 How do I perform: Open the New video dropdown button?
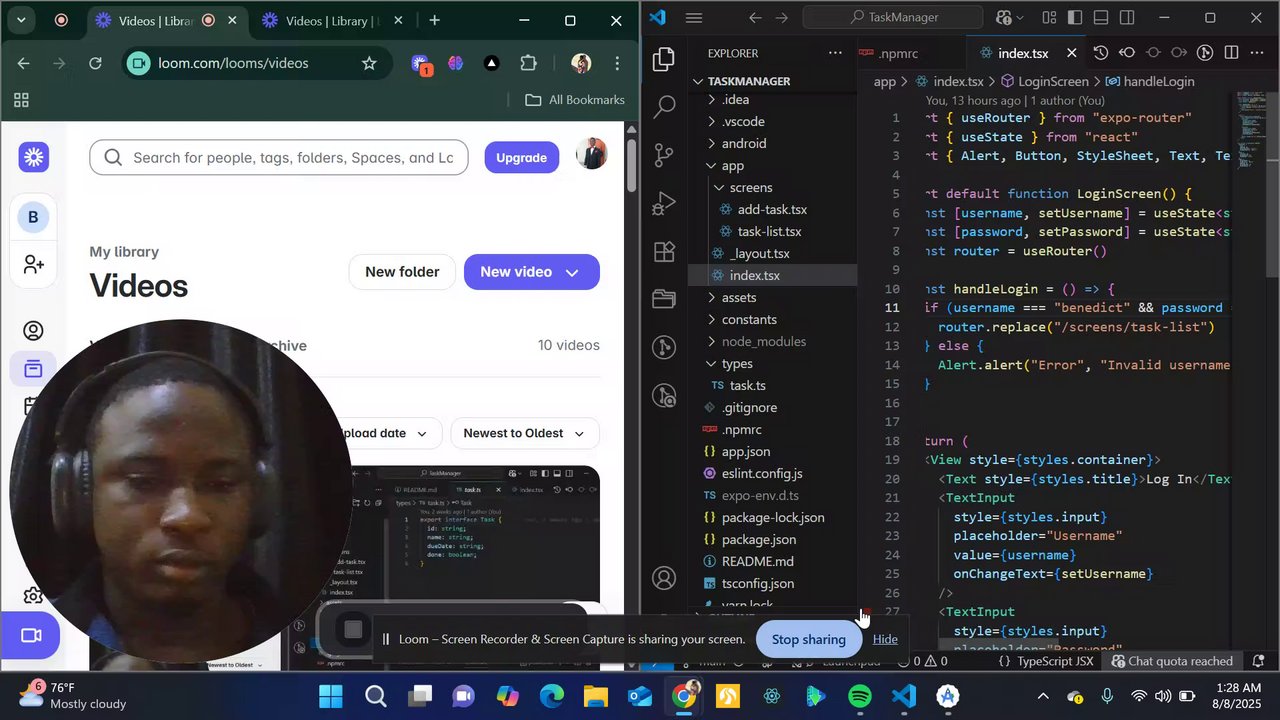(532, 272)
